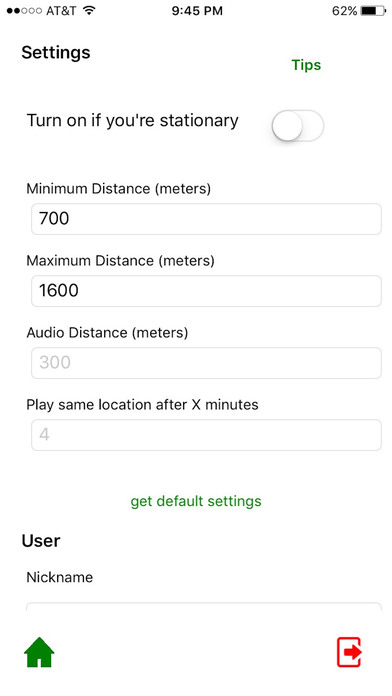
Task: Tap the red logout exit icon
Action: coord(349,652)
